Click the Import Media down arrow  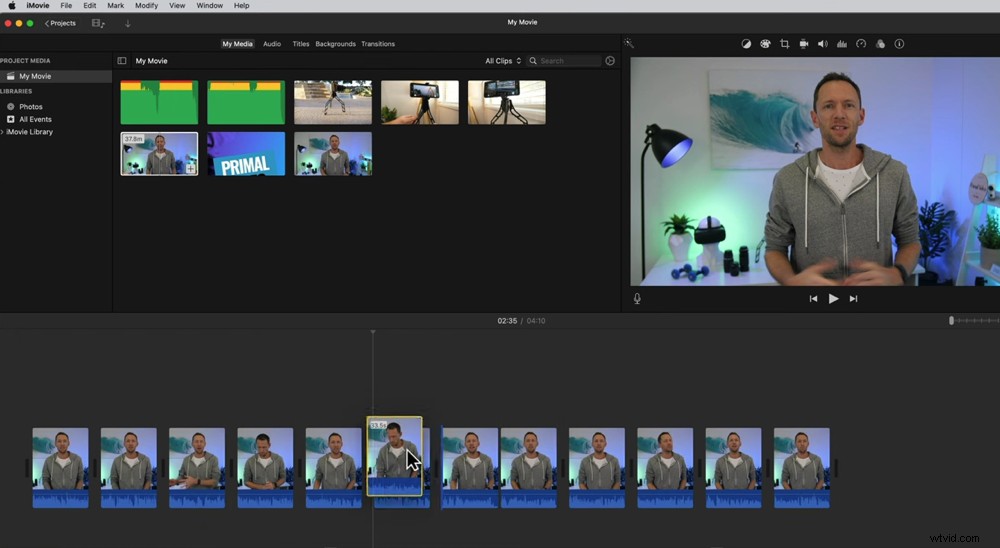128,23
